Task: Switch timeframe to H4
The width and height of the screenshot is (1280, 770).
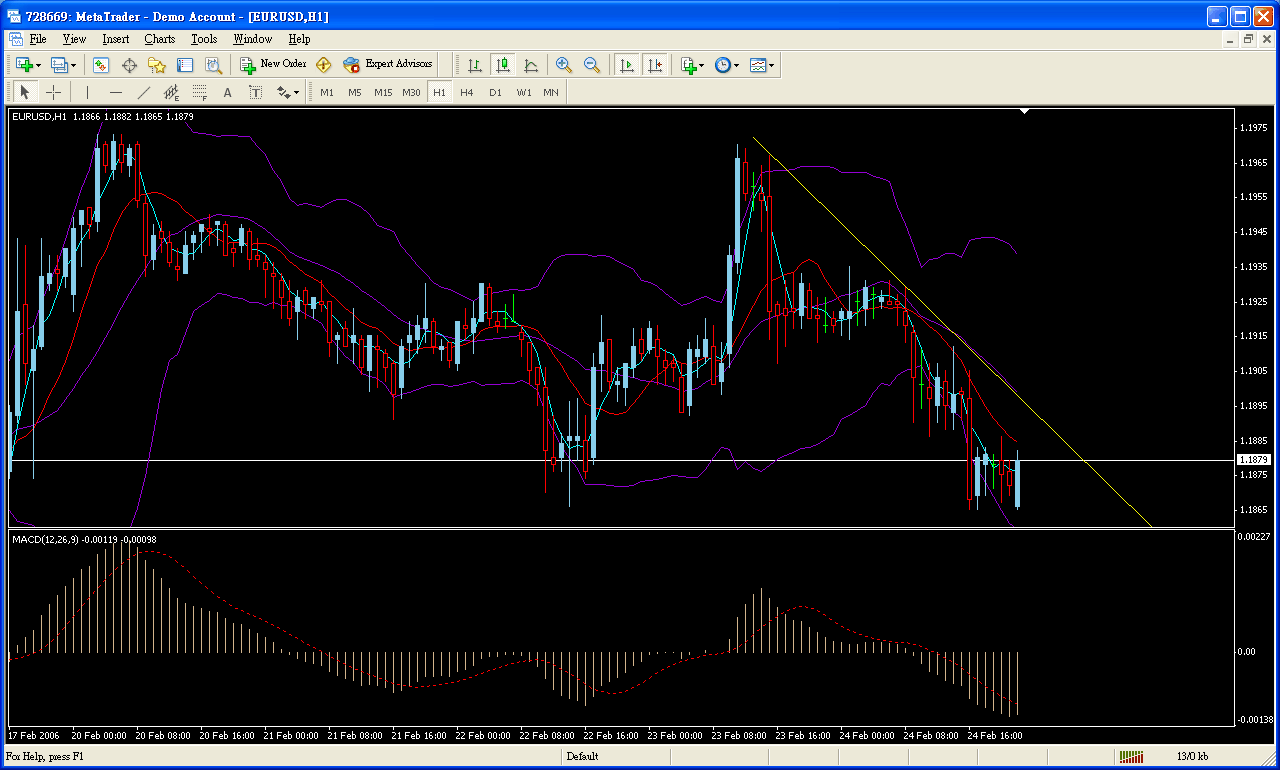Action: point(467,92)
